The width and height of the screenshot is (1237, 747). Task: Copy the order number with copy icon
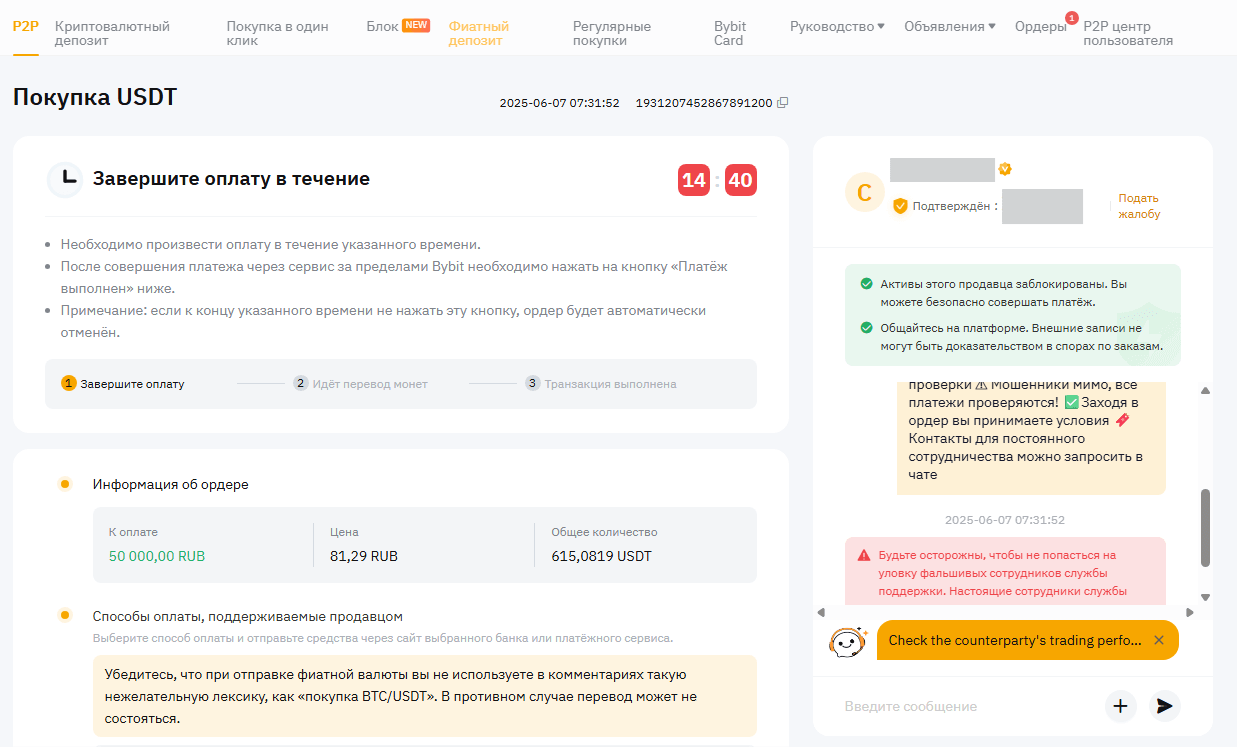pyautogui.click(x=783, y=103)
